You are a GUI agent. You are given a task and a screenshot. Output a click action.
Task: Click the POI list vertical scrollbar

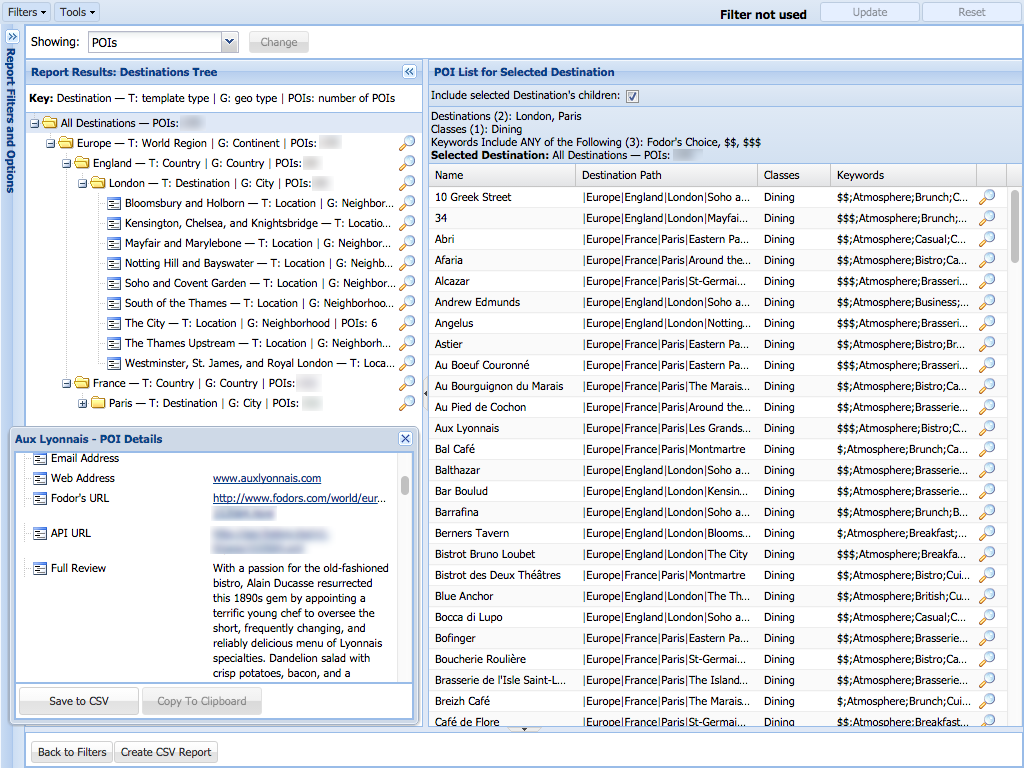[x=1014, y=226]
